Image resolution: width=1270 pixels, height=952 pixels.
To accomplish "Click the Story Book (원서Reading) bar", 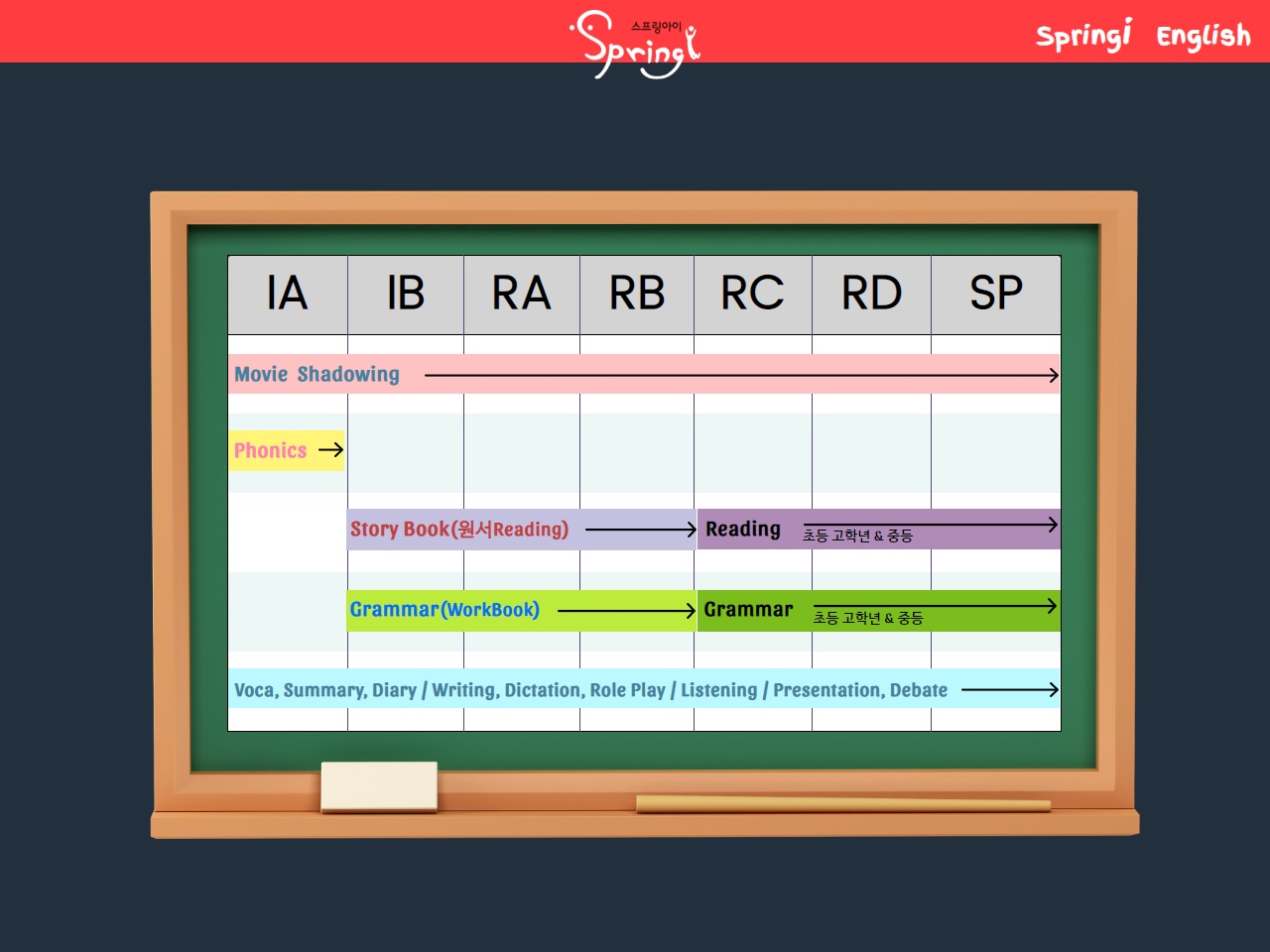I will coord(459,530).
